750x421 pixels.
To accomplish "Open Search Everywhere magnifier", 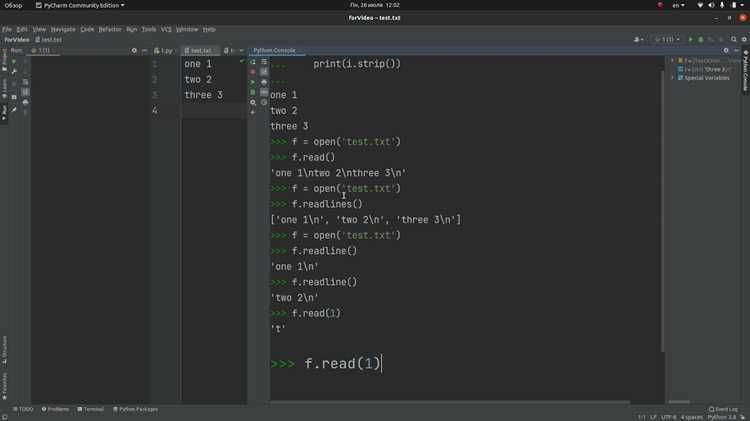I will tap(734, 40).
